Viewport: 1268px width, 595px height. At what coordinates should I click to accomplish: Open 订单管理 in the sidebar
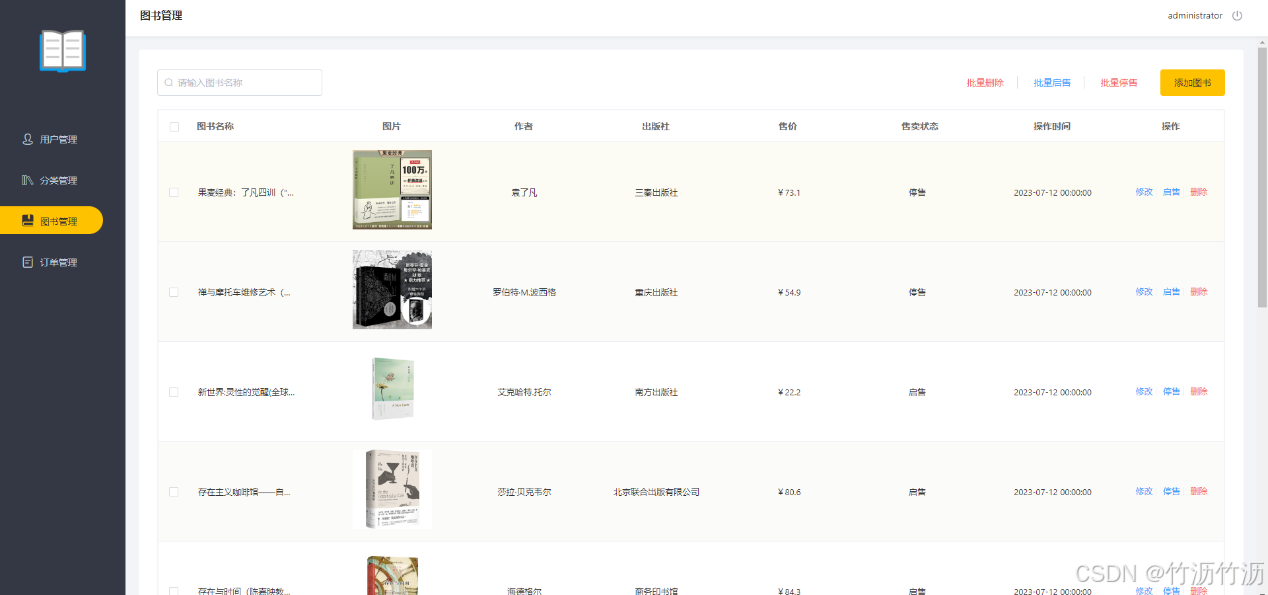50,262
